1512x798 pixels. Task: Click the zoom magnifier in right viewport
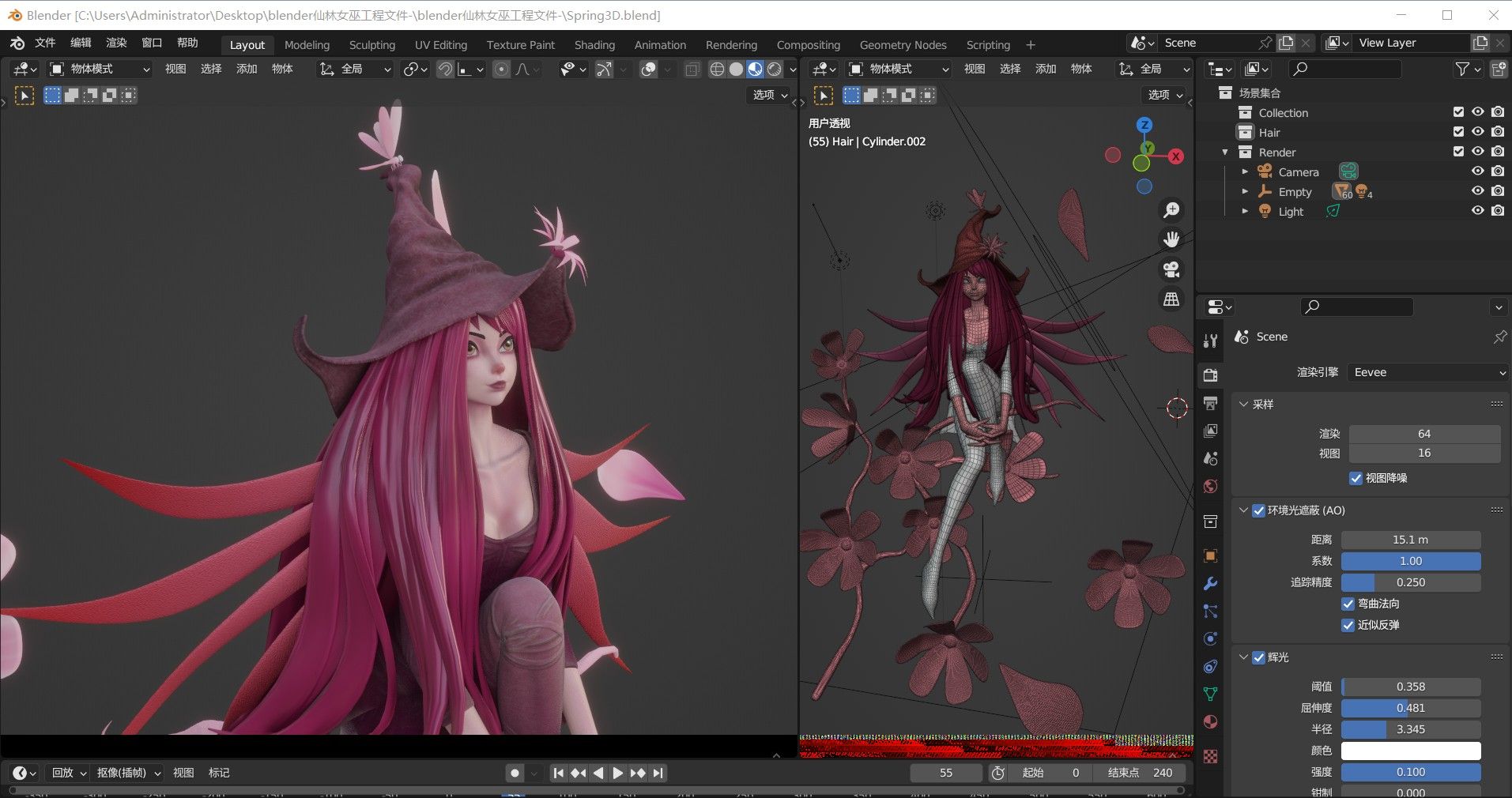click(x=1171, y=210)
